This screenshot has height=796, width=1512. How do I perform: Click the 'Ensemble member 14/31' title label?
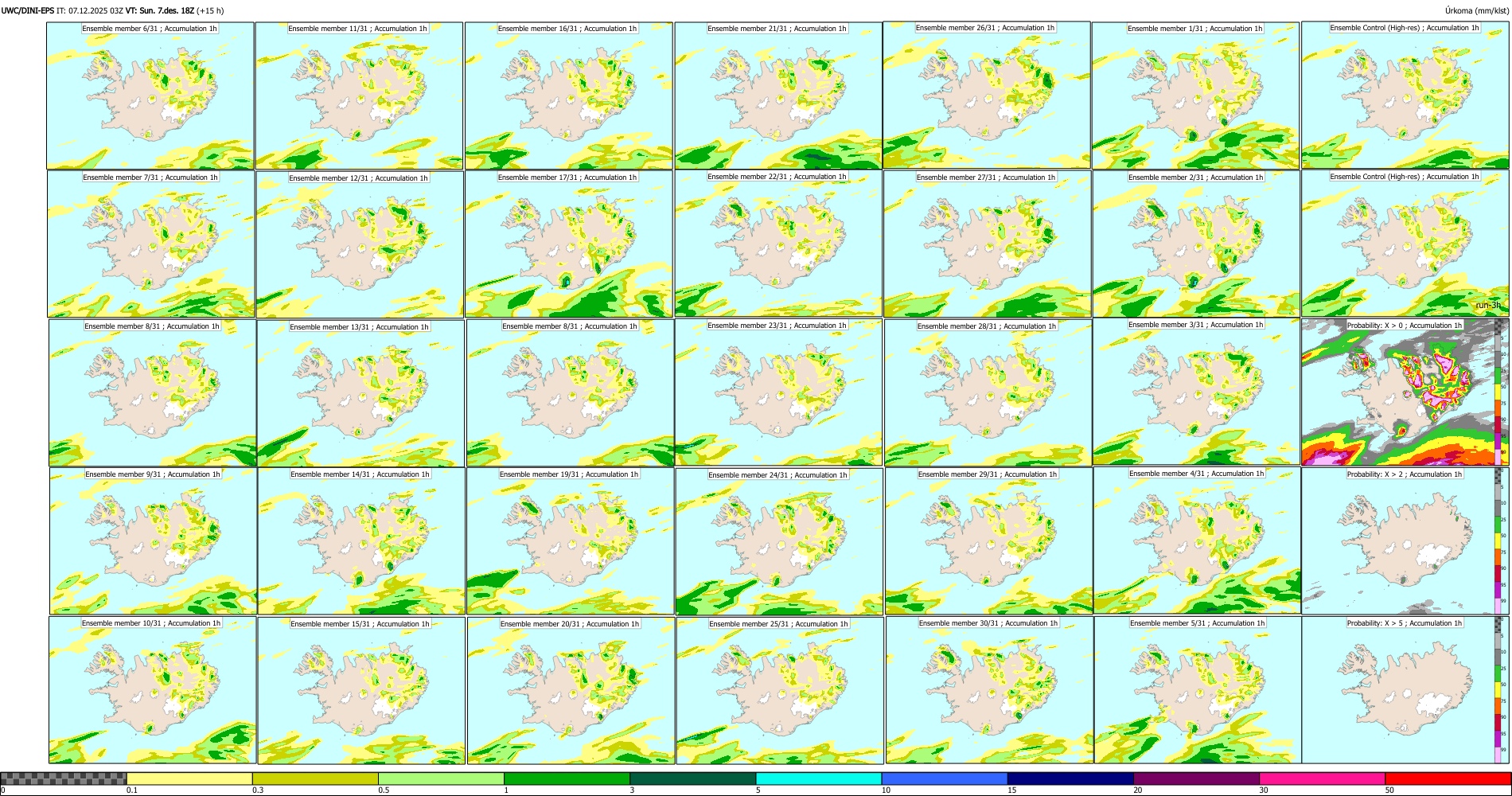click(x=360, y=474)
